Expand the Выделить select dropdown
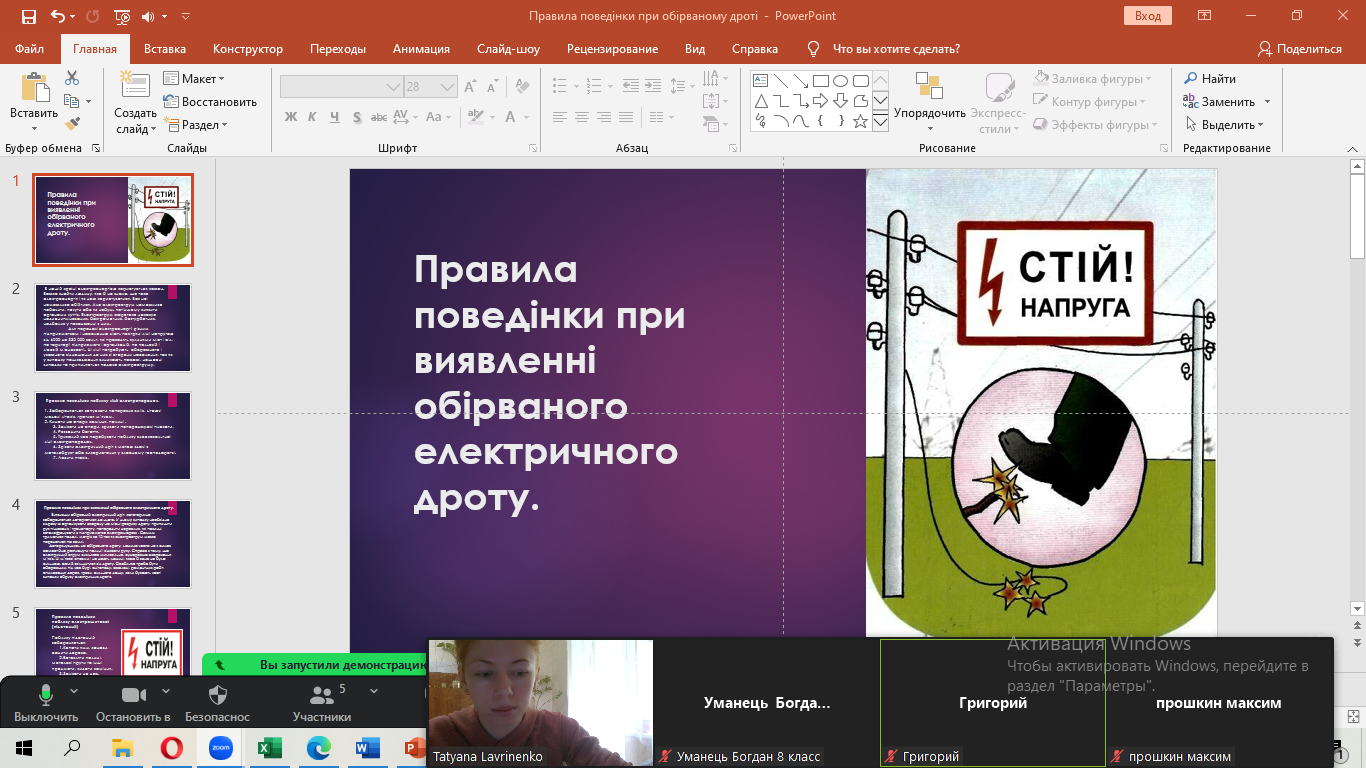The image size is (1366, 768). 1260,125
